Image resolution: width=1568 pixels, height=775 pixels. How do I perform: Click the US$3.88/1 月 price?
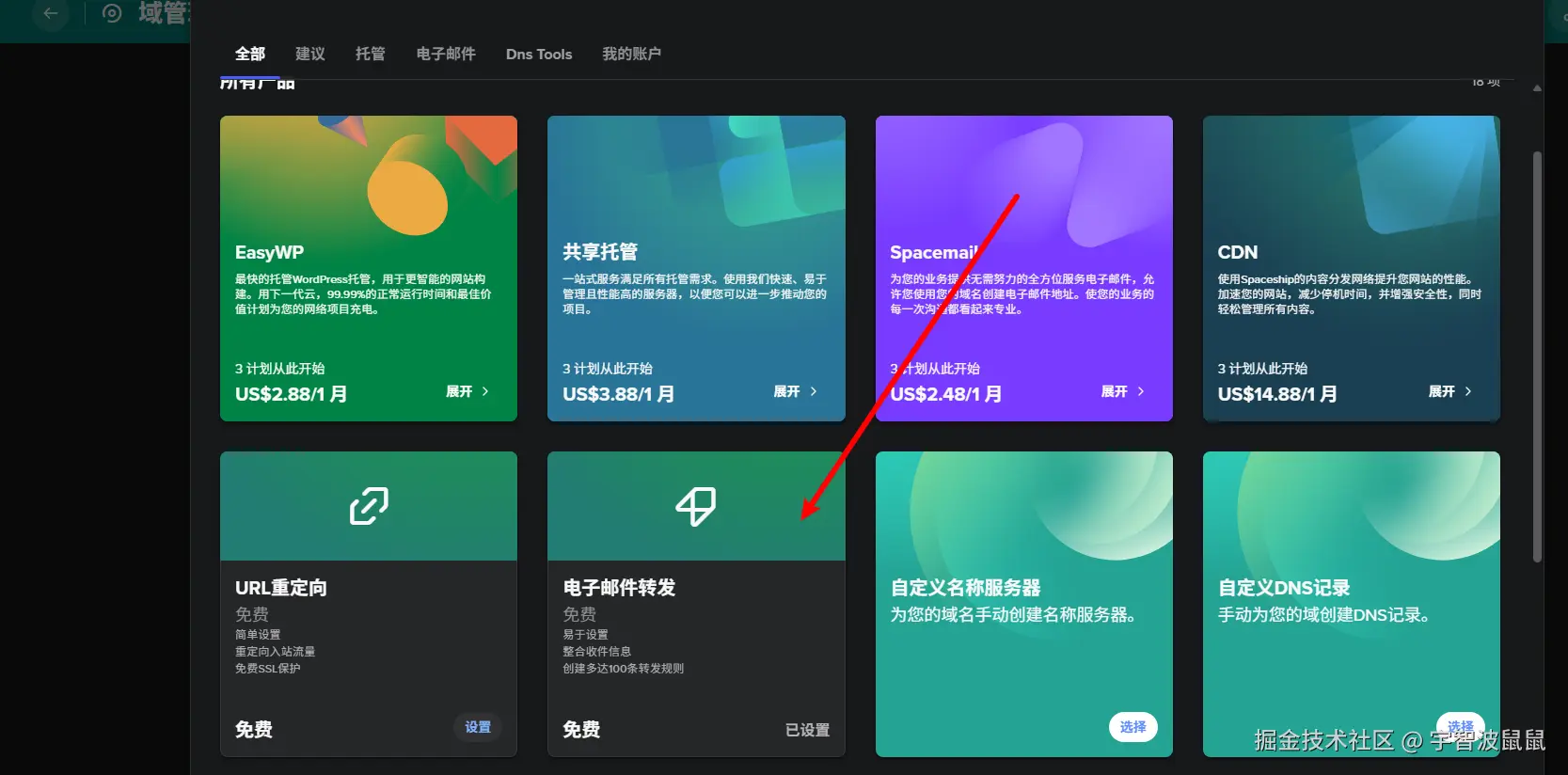click(x=618, y=394)
